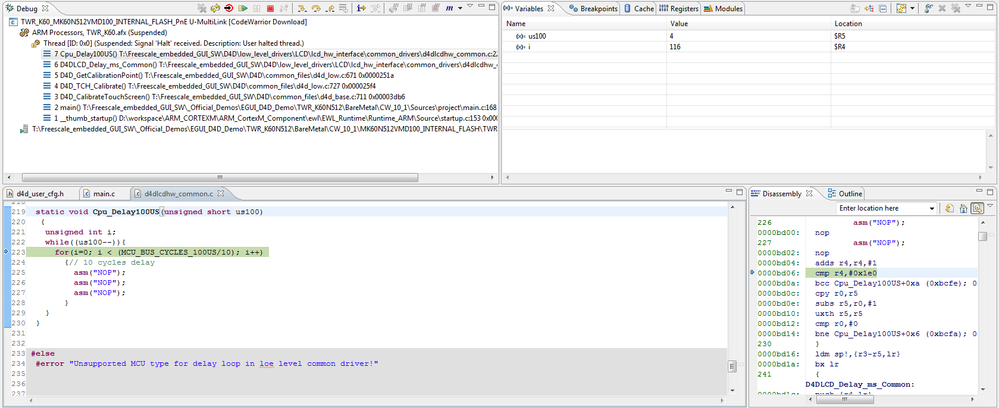Click the Step Into icon
Screen dimensions: 999x408
pos(302,8)
